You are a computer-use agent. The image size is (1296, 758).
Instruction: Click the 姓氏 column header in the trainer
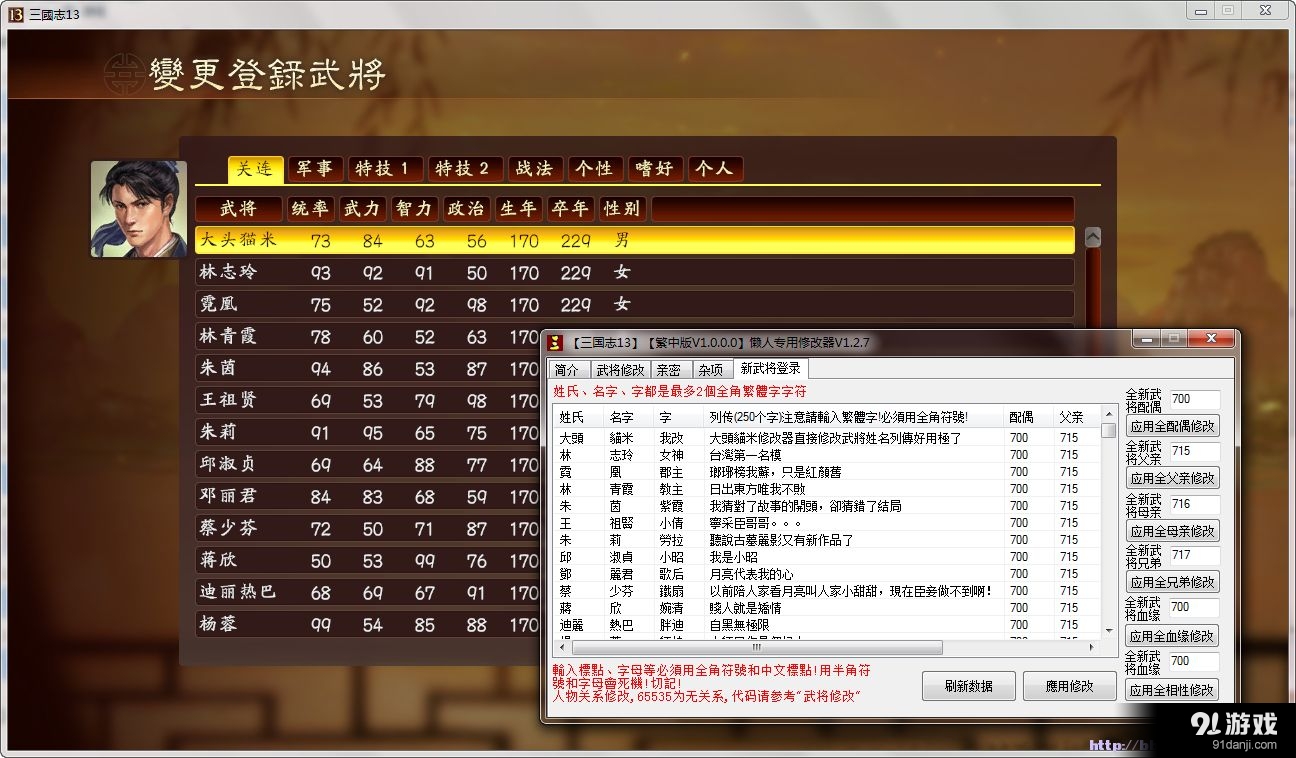click(x=579, y=417)
